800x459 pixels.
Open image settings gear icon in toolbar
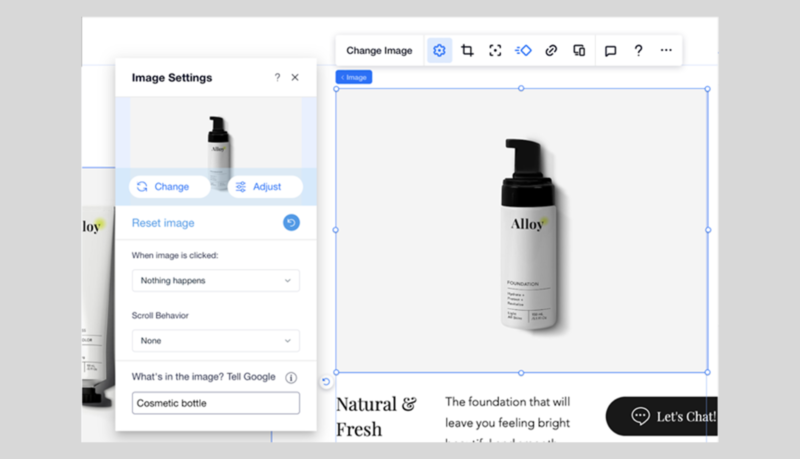pos(439,50)
